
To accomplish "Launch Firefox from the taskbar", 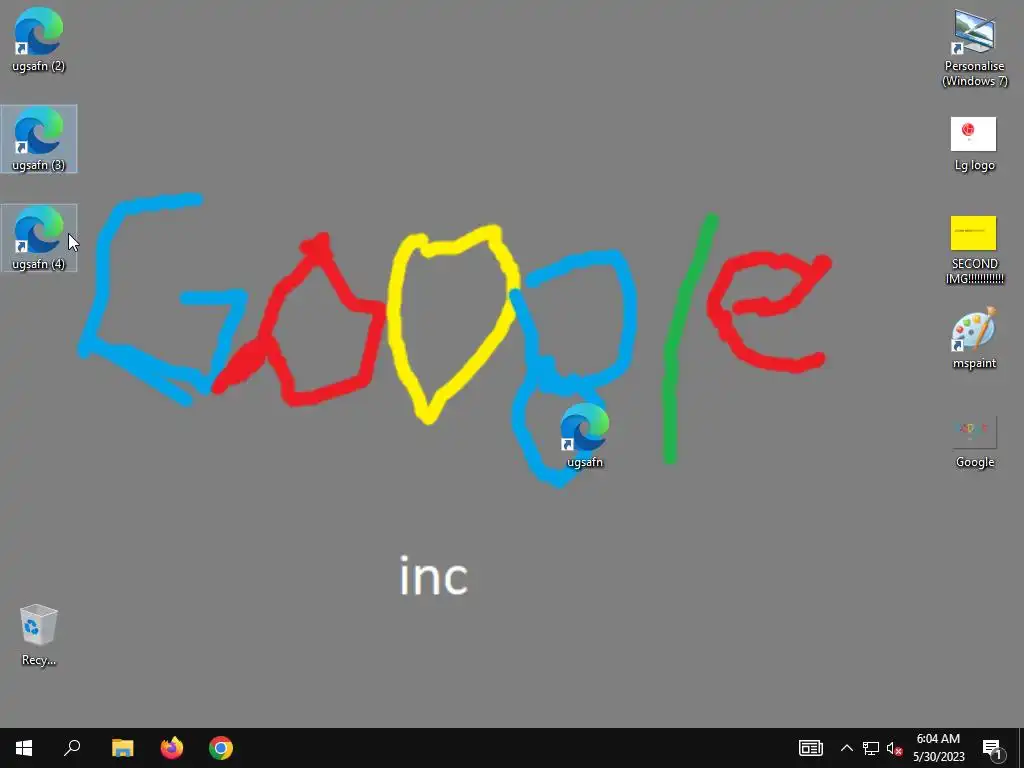I will click(172, 748).
